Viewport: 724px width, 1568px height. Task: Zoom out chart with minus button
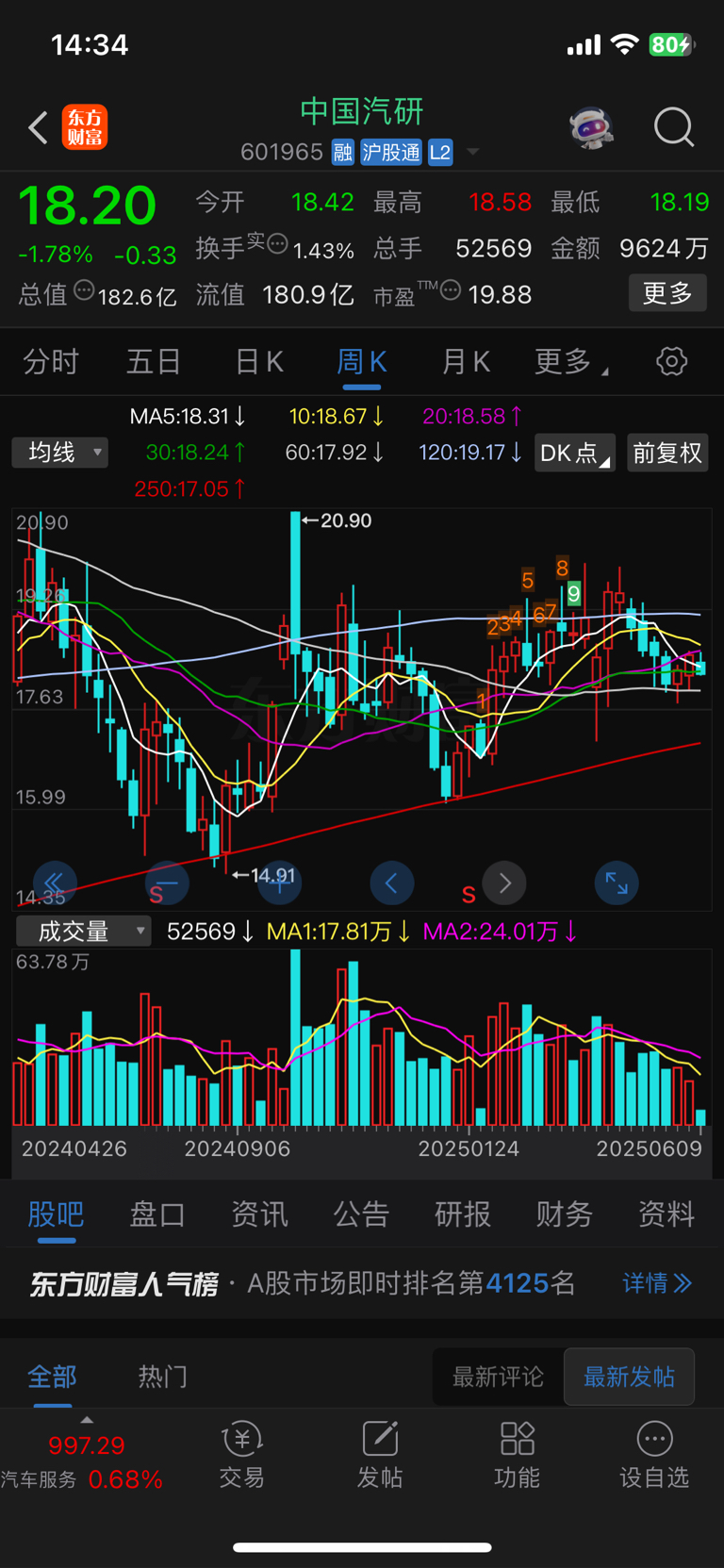click(167, 883)
